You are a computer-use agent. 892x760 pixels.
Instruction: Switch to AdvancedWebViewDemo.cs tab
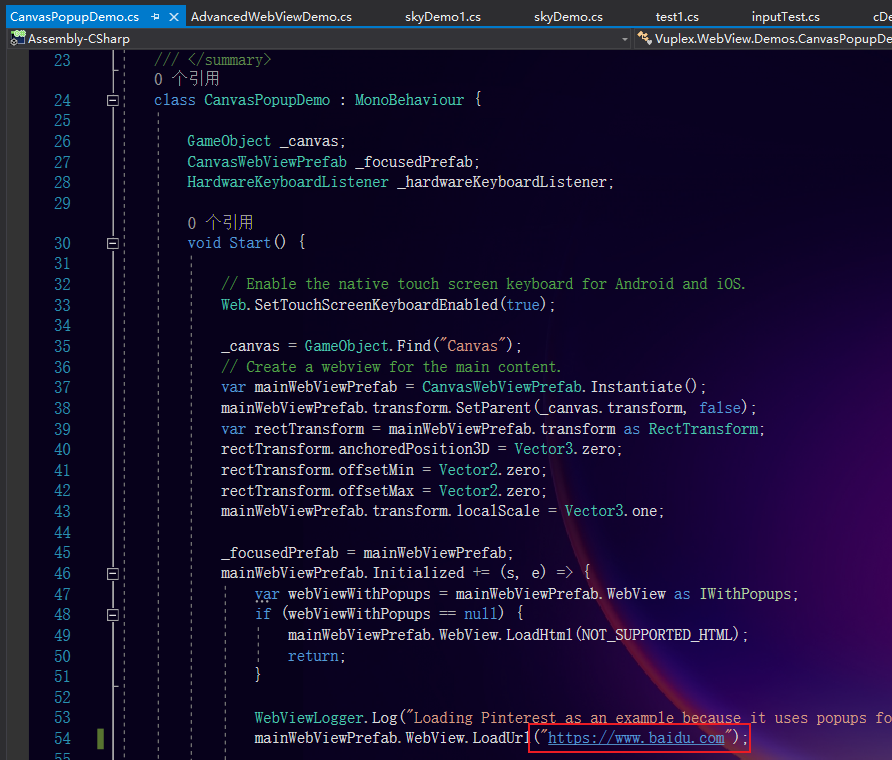(271, 17)
